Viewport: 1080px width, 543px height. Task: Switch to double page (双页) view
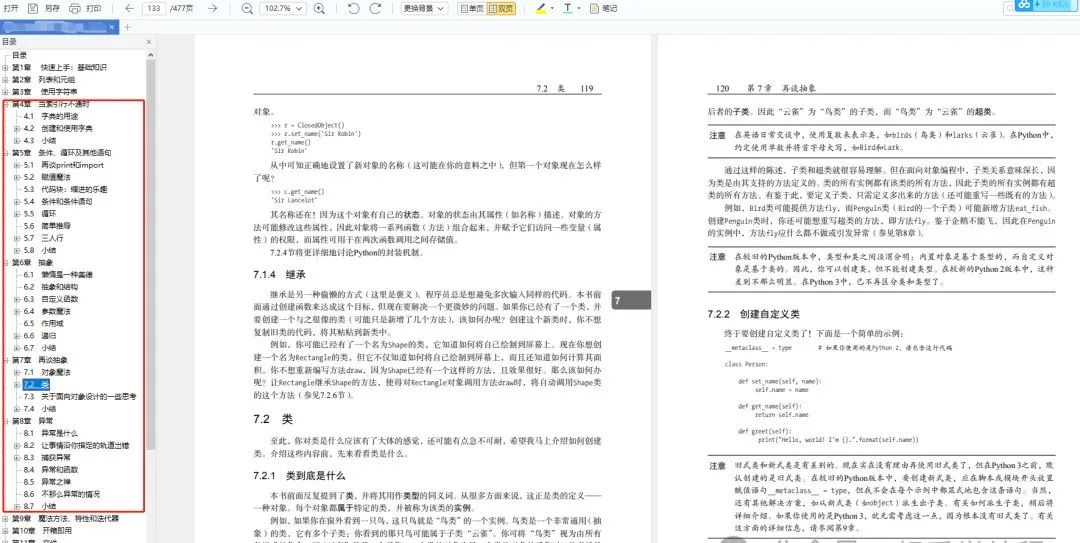[x=501, y=8]
